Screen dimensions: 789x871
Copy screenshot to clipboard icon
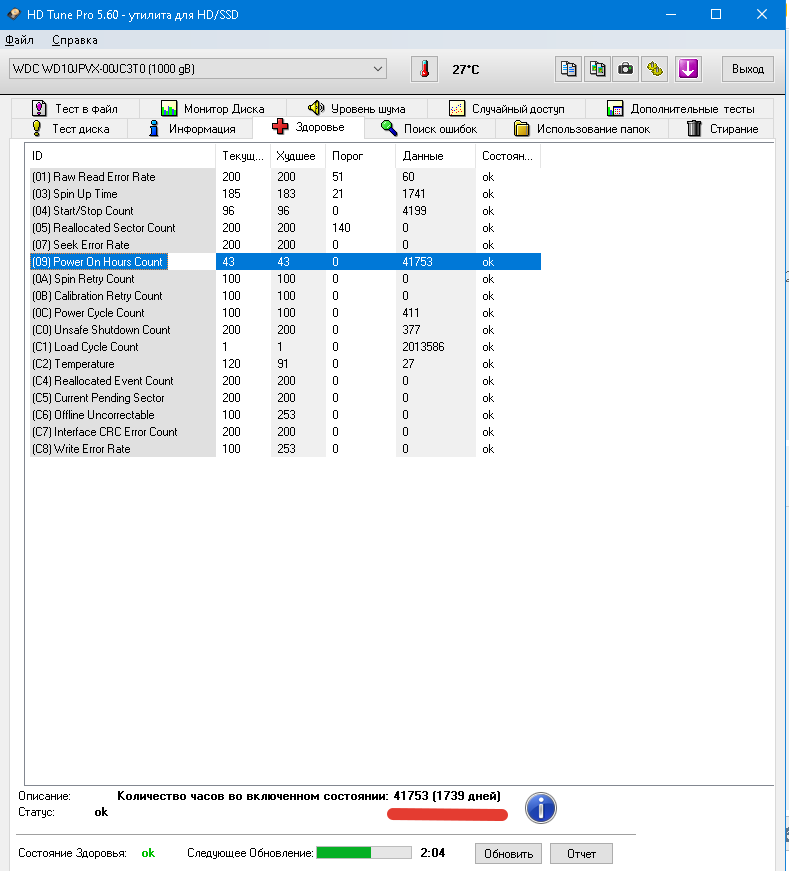(597, 69)
